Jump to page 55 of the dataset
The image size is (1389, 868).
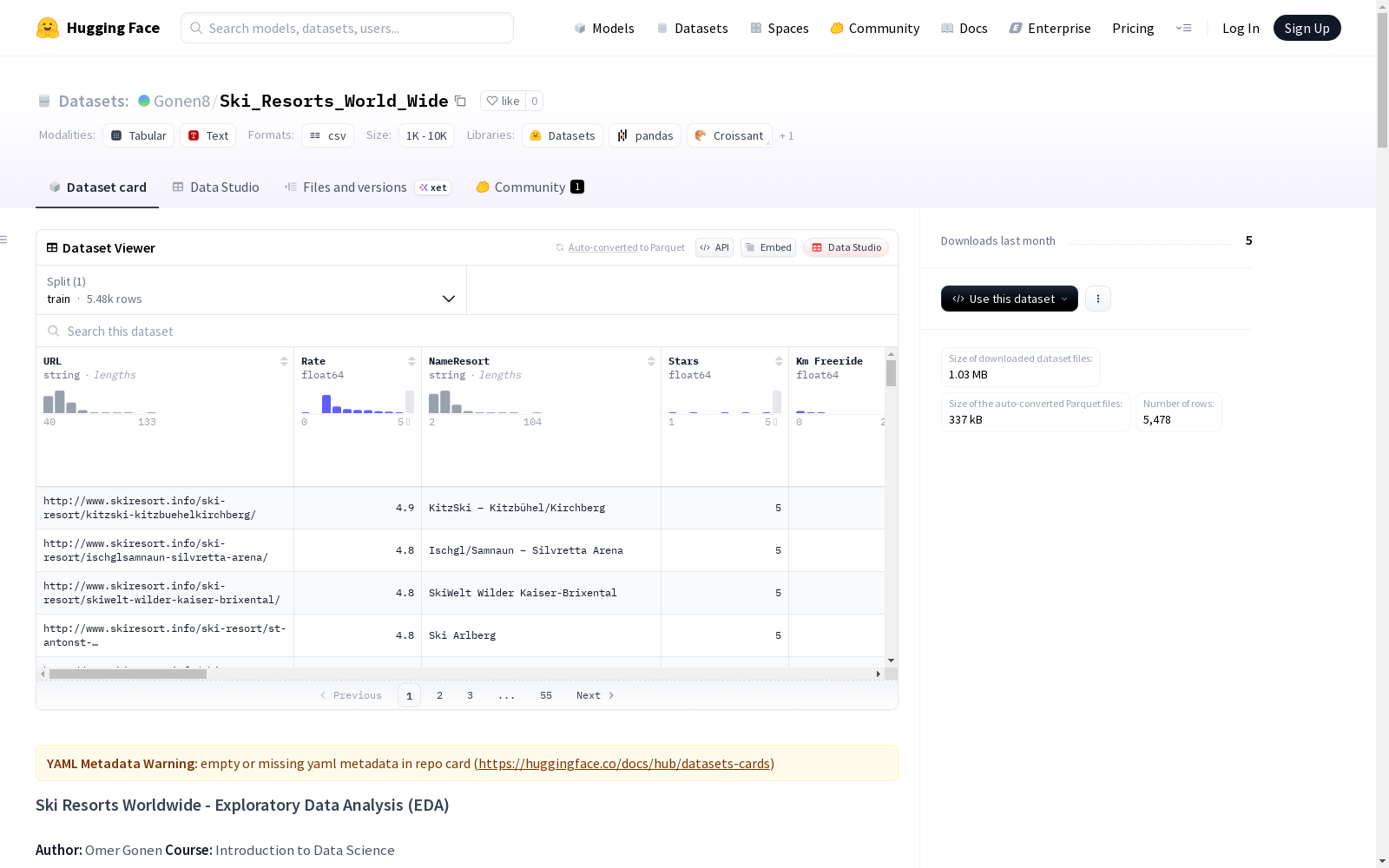point(546,695)
